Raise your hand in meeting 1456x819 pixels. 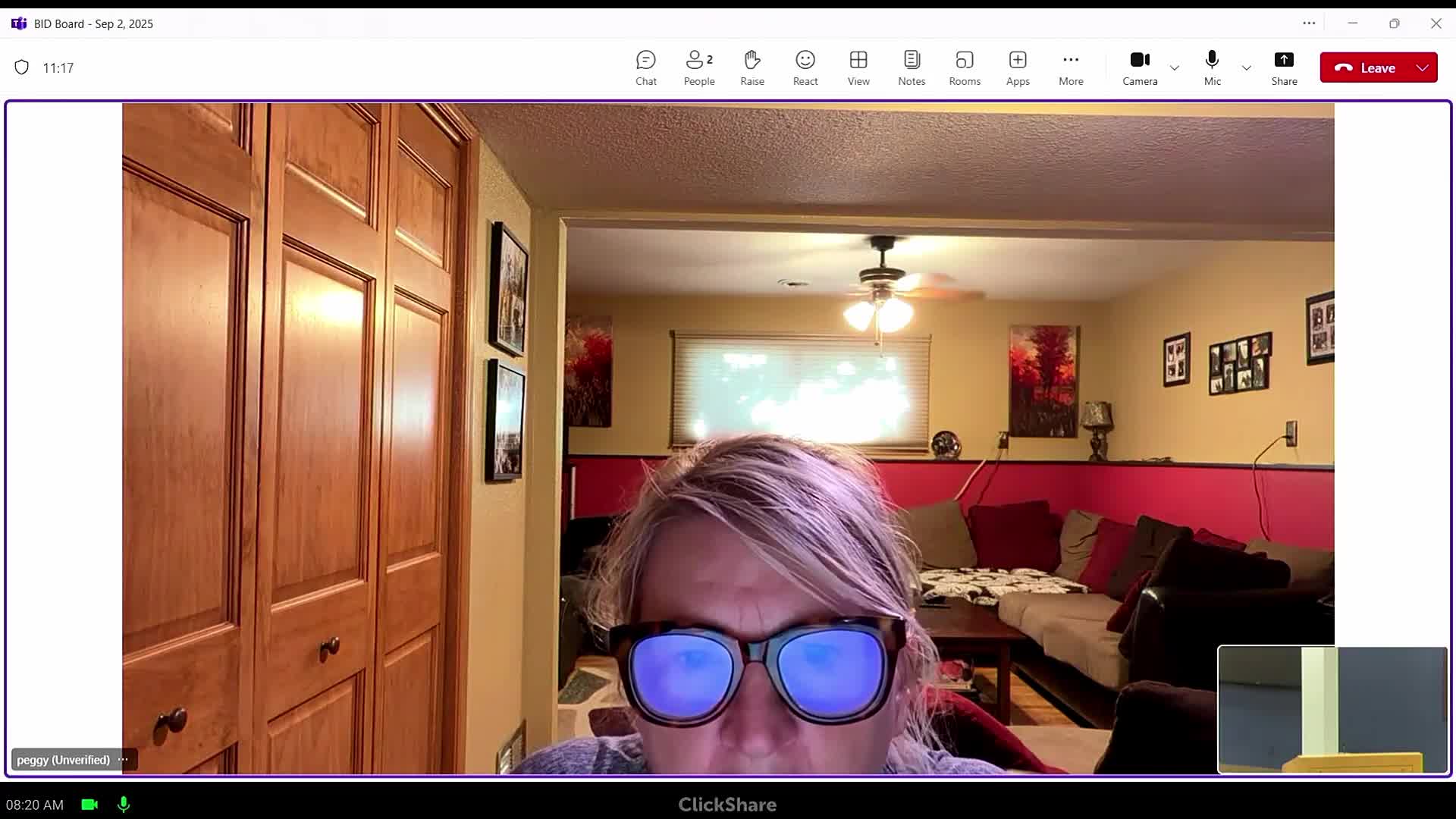(752, 67)
